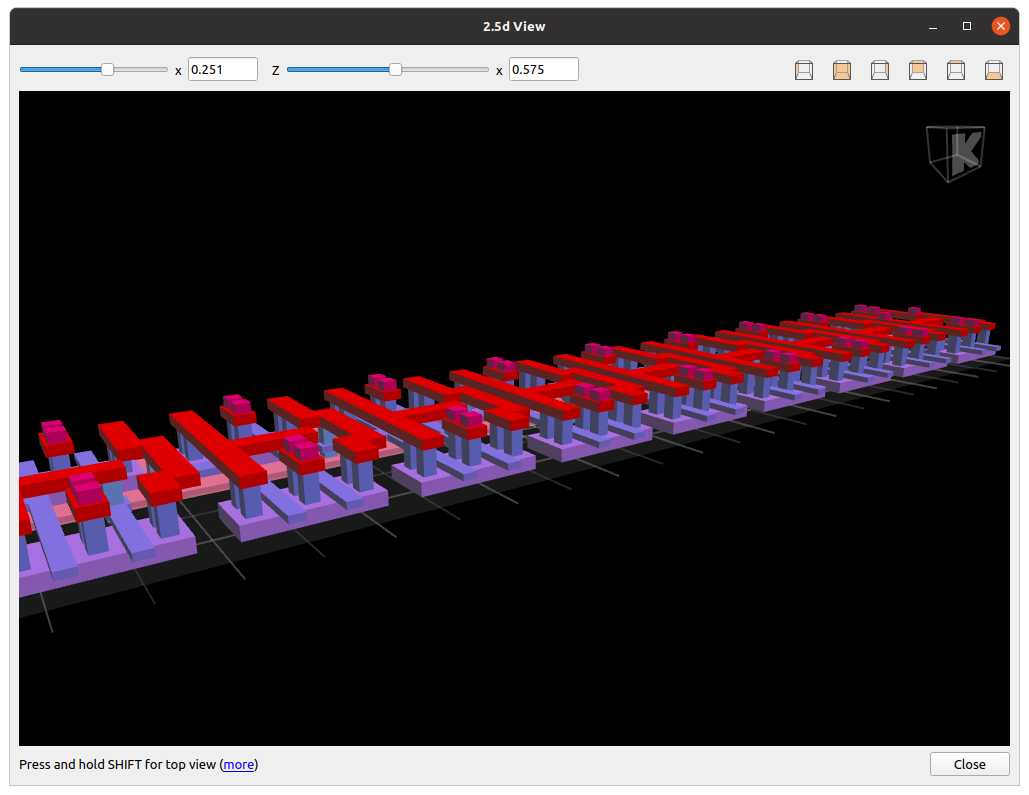Click the overall scale slider handle
1029x795 pixels.
107,70
